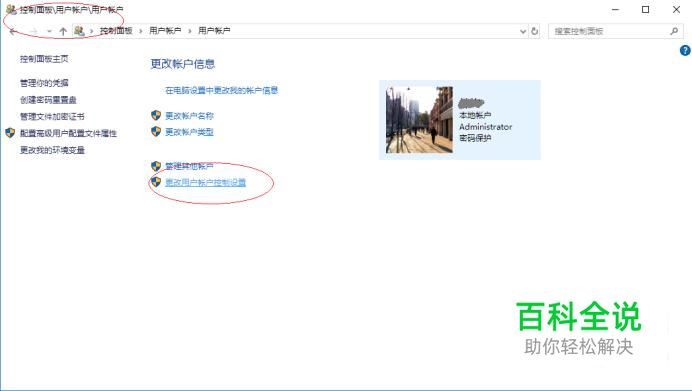Viewport: 692px width, 391px height.
Task: Go to 控制面板主页
Action: 44,59
